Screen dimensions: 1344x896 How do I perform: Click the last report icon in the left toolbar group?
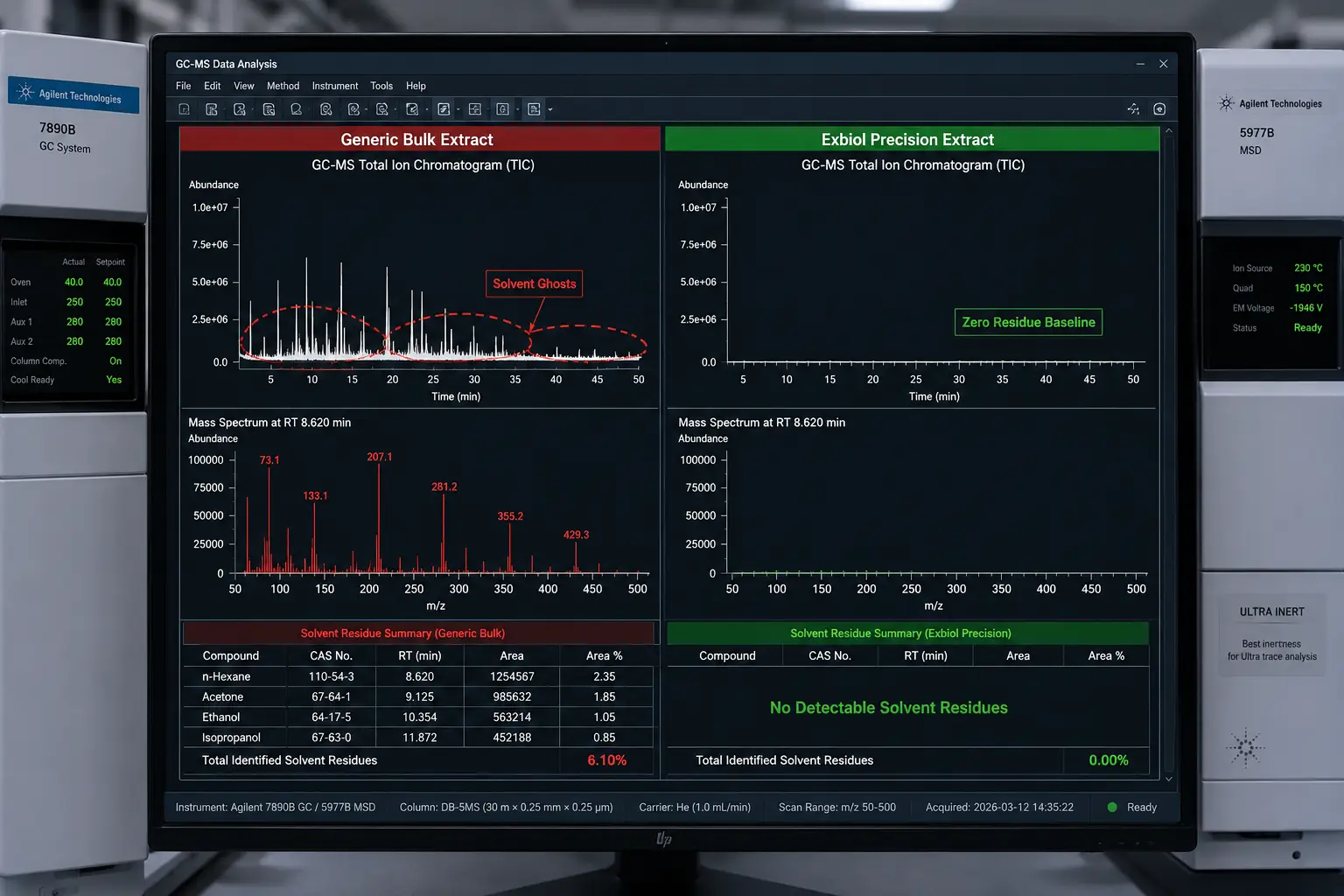tap(534, 109)
